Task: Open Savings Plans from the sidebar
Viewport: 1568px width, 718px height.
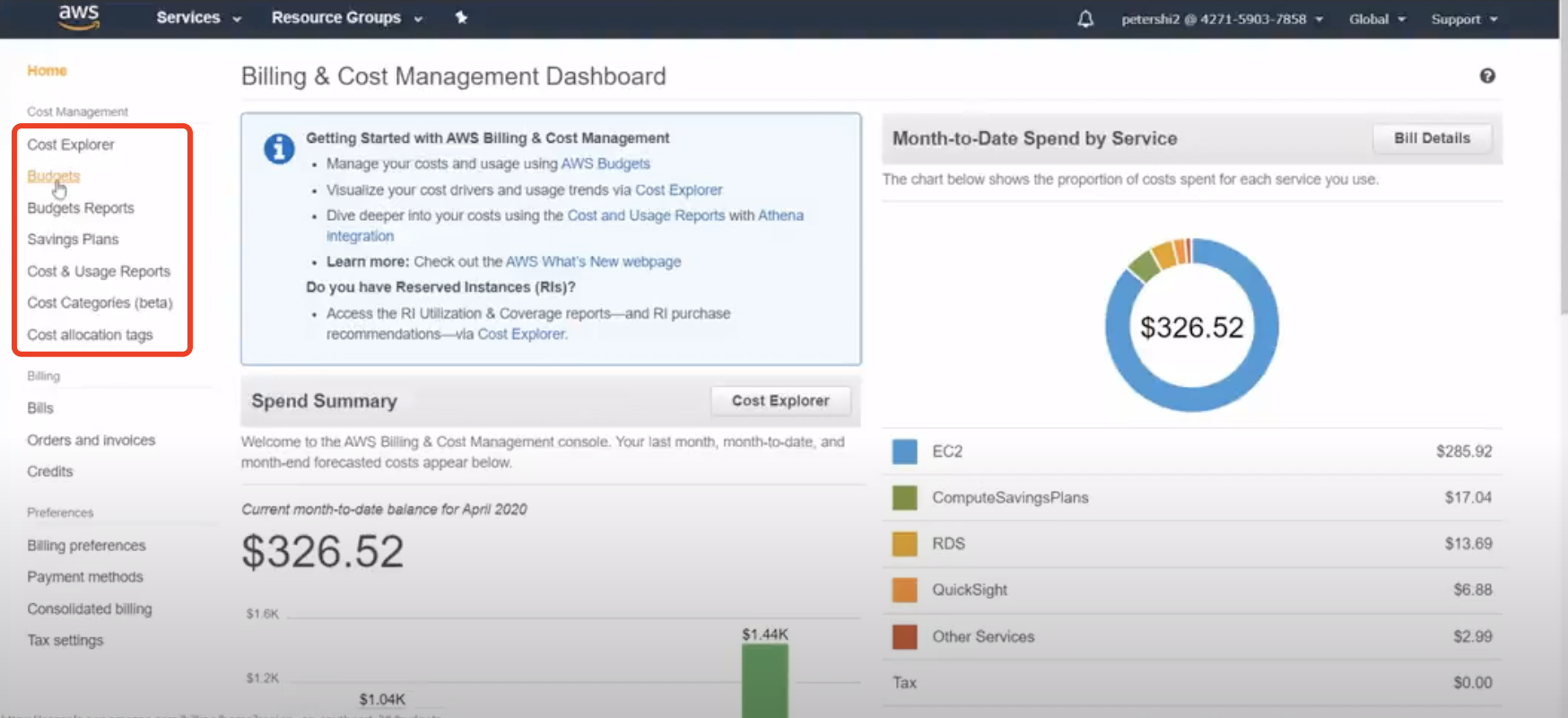Action: pos(73,240)
